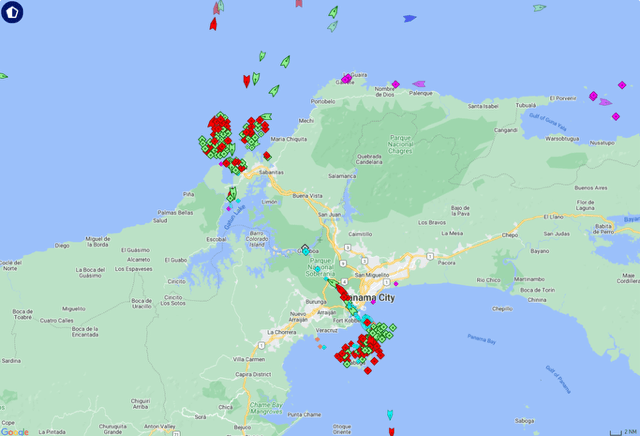Click the green ship at far left edge
Viewport: 640px width, 436px height.
pyautogui.click(x=3, y=75)
